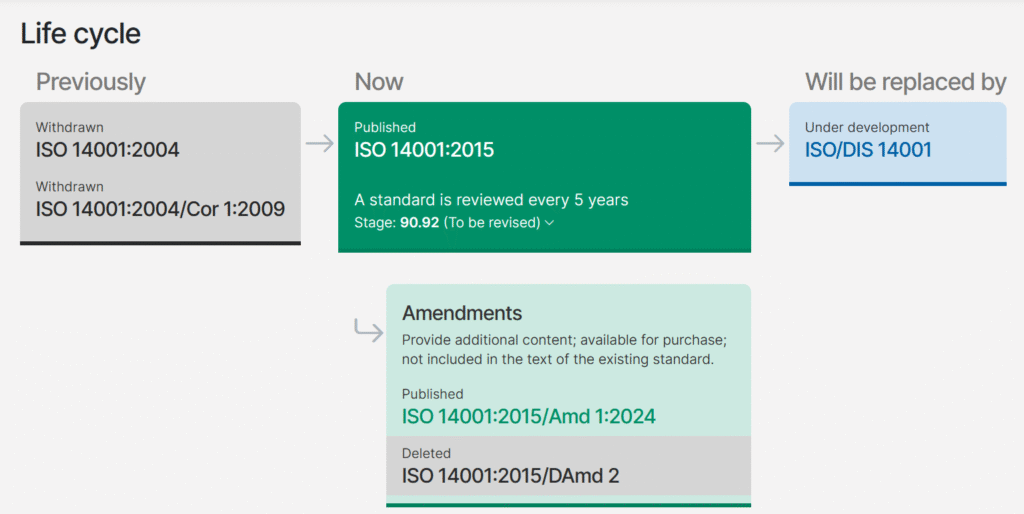Open ISO 14001:2004/Cor 1:2009 corrigendum
Image resolution: width=1024 pixels, height=514 pixels.
[x=160, y=209]
